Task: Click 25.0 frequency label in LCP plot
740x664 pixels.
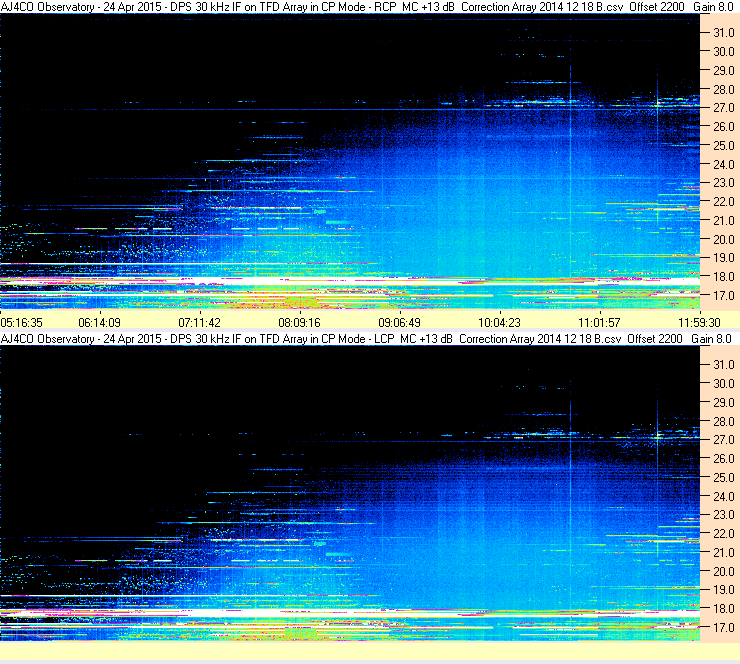Action: (724, 478)
